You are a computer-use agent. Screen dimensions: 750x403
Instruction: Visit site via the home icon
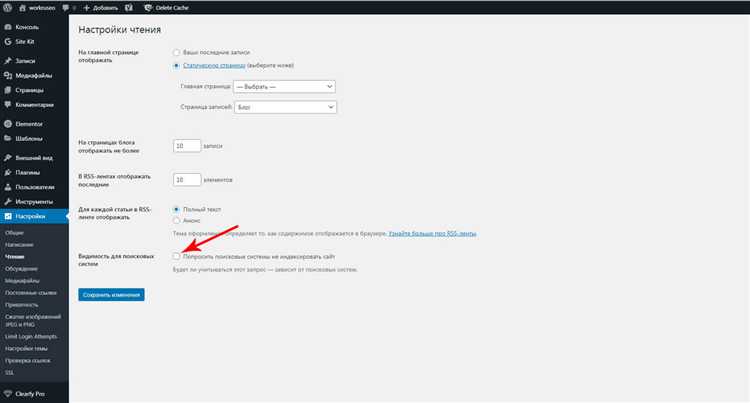(x=22, y=8)
